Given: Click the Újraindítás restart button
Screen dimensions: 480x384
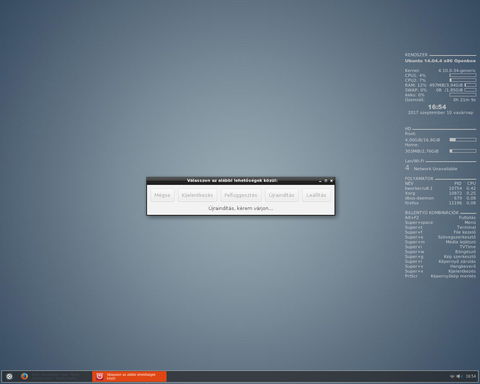Looking at the screenshot, I should [x=281, y=195].
